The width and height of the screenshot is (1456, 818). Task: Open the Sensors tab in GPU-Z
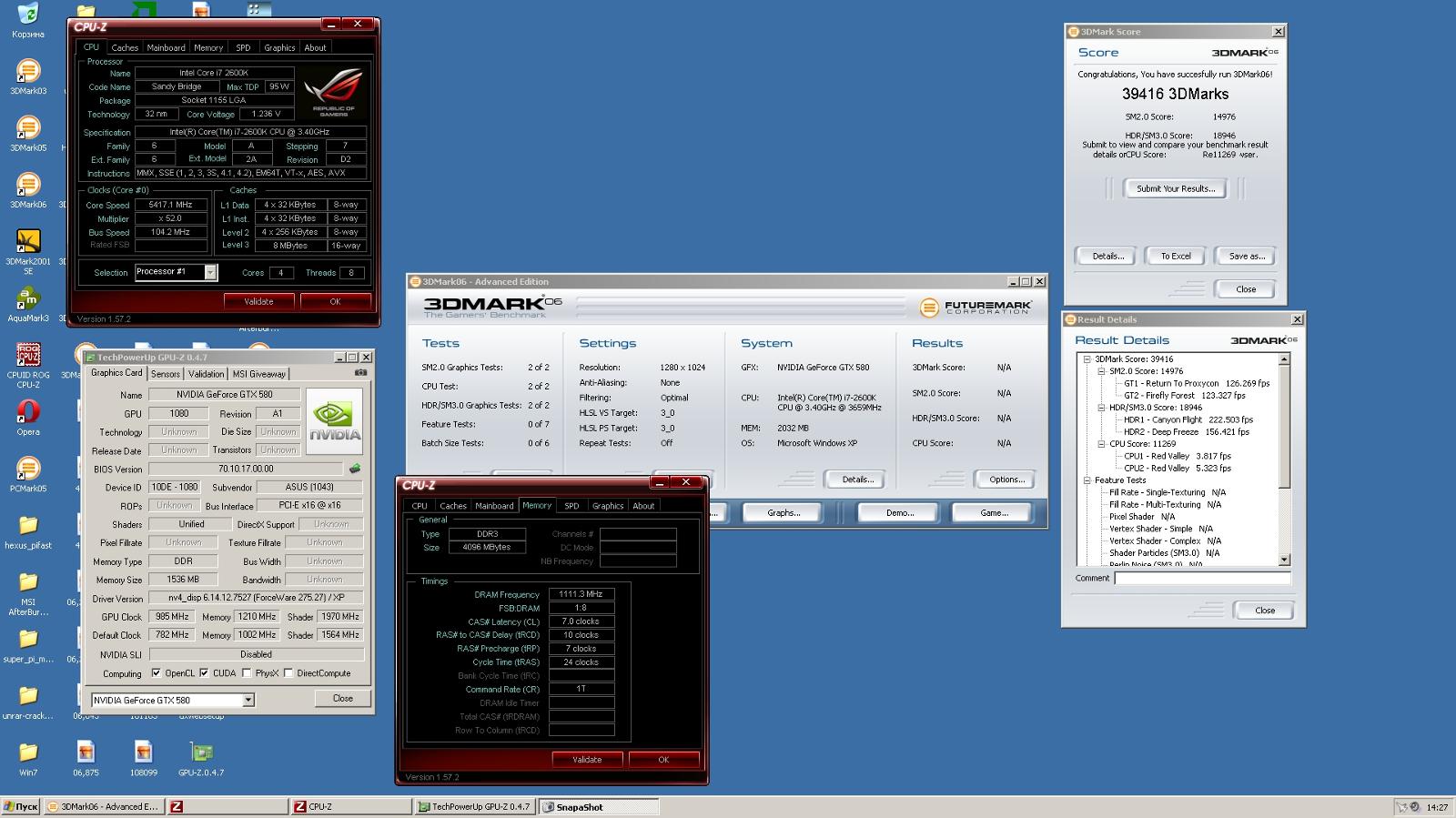click(x=166, y=373)
